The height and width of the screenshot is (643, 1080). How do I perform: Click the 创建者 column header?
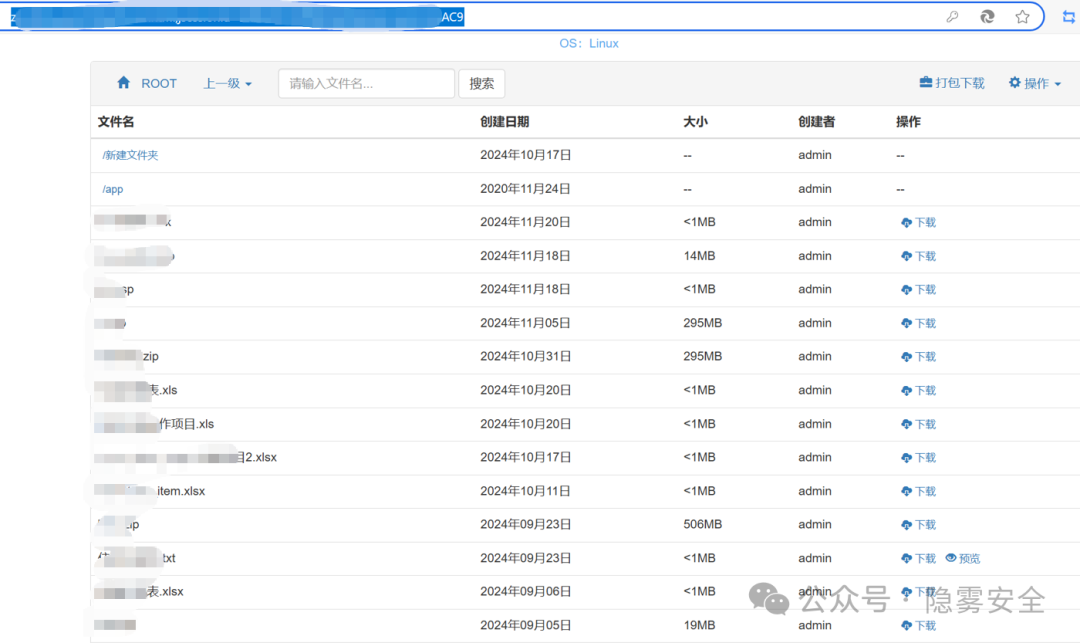pos(816,122)
